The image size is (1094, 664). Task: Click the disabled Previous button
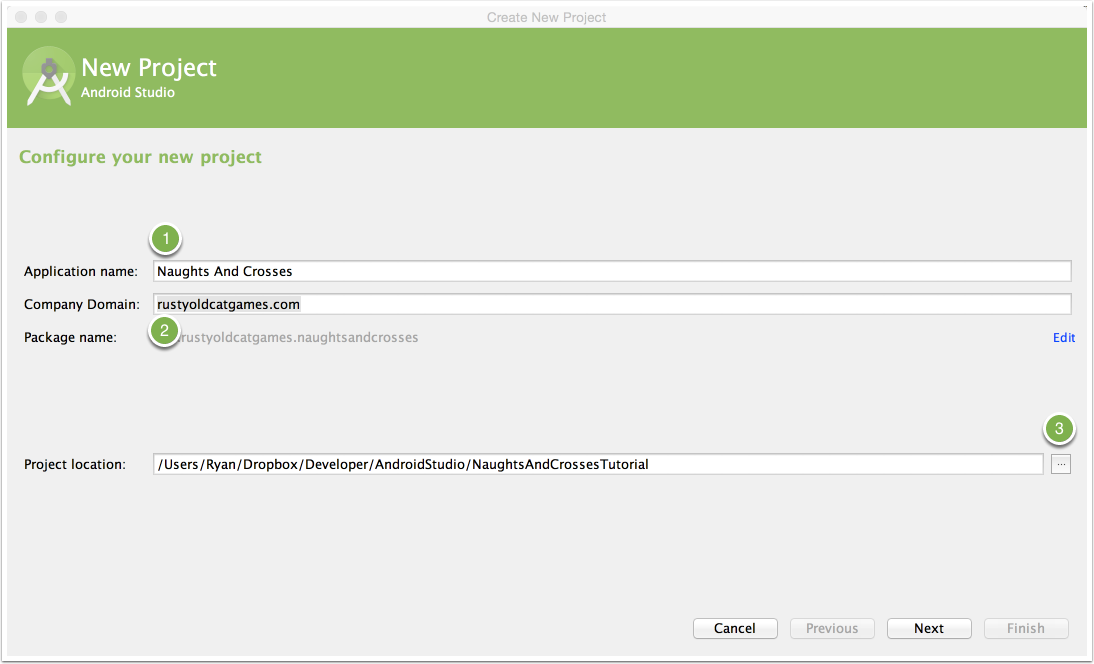[x=832, y=628]
